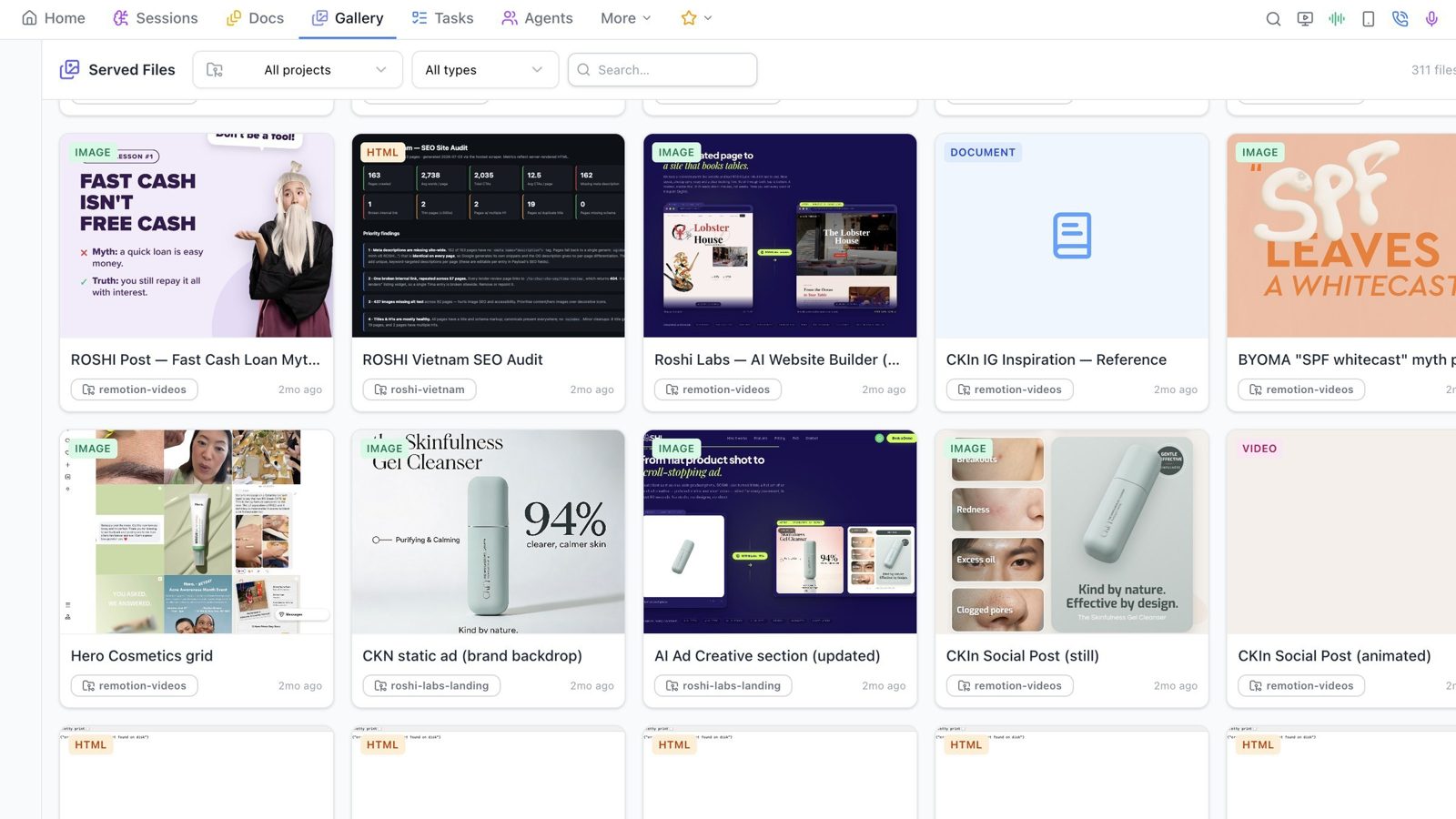The height and width of the screenshot is (819, 1456).
Task: Open the AI Ad Creative section thumbnail
Action: 780,531
